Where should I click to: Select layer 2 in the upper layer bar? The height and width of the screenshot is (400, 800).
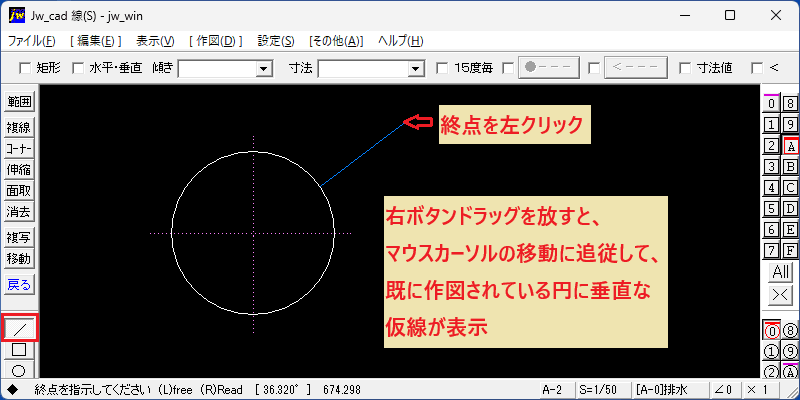[x=771, y=146]
